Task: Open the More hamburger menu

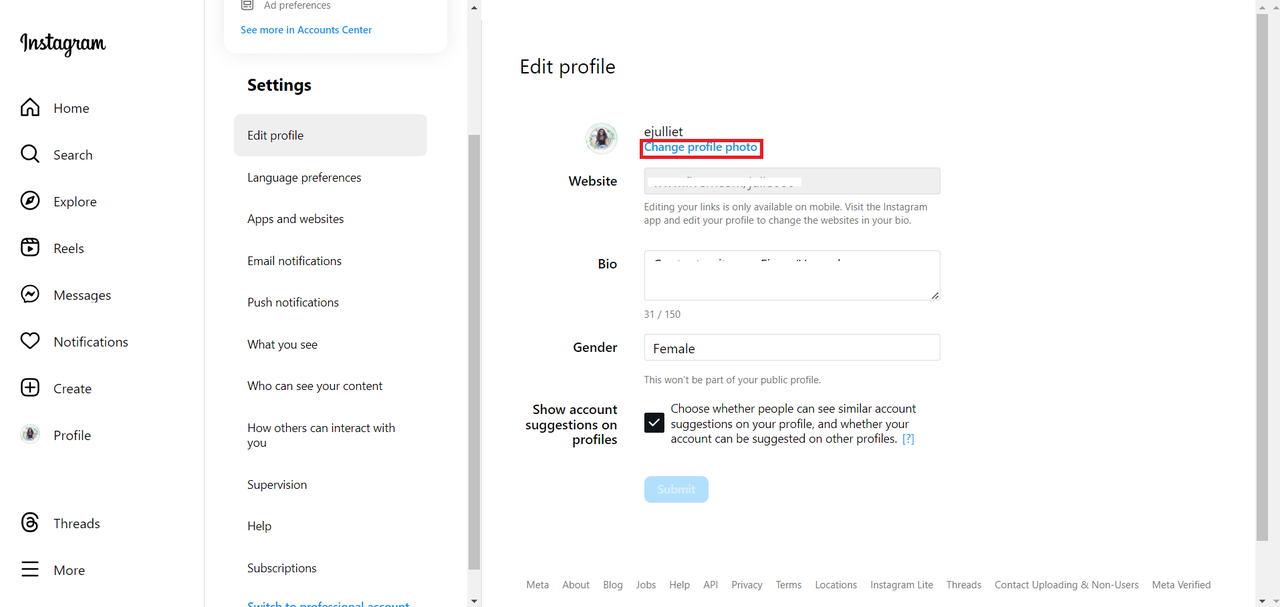Action: 30,570
